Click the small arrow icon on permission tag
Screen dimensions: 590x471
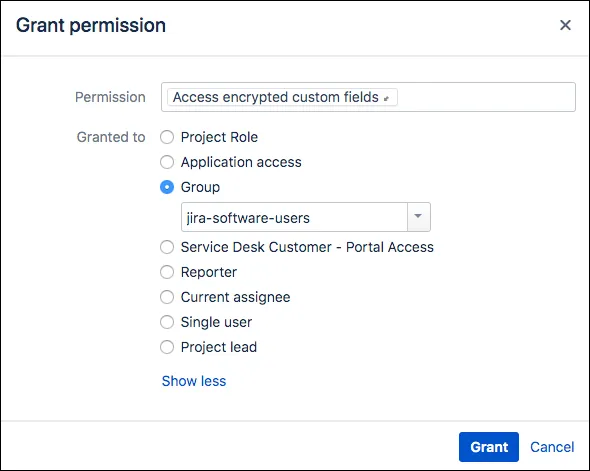(386, 99)
